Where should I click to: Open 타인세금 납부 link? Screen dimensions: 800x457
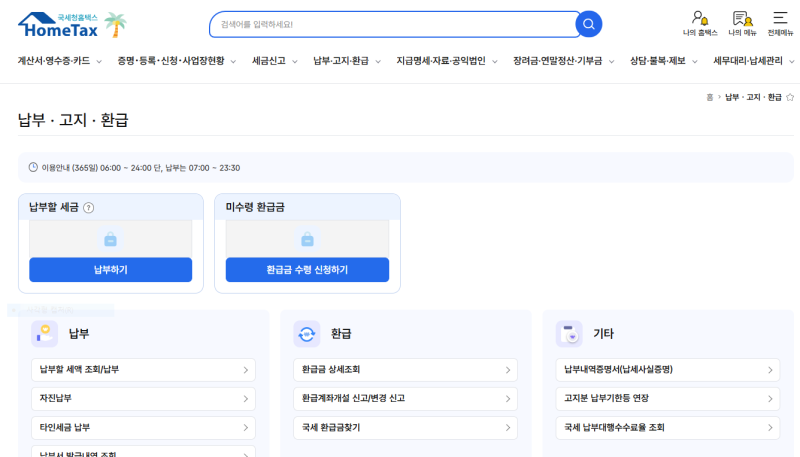[x=143, y=427]
